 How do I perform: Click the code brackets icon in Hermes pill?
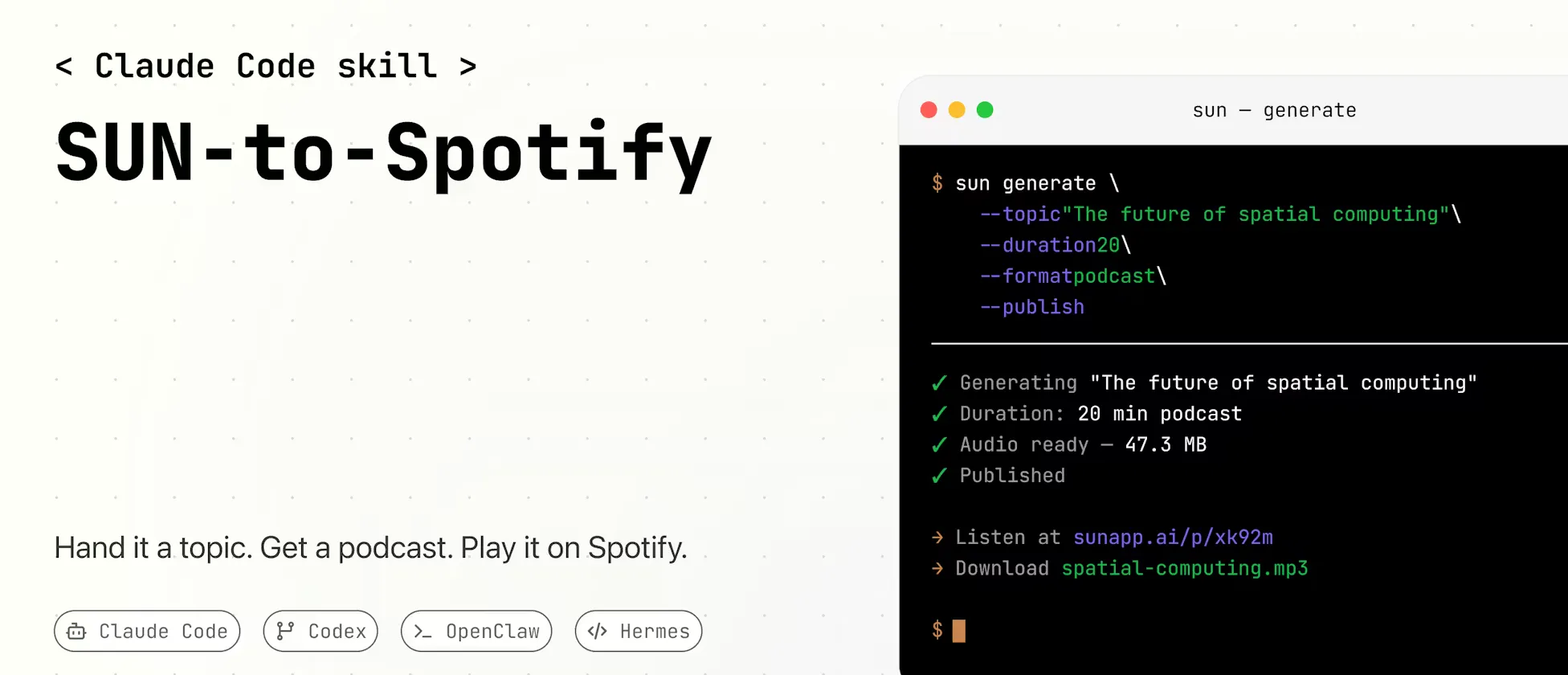(x=597, y=632)
